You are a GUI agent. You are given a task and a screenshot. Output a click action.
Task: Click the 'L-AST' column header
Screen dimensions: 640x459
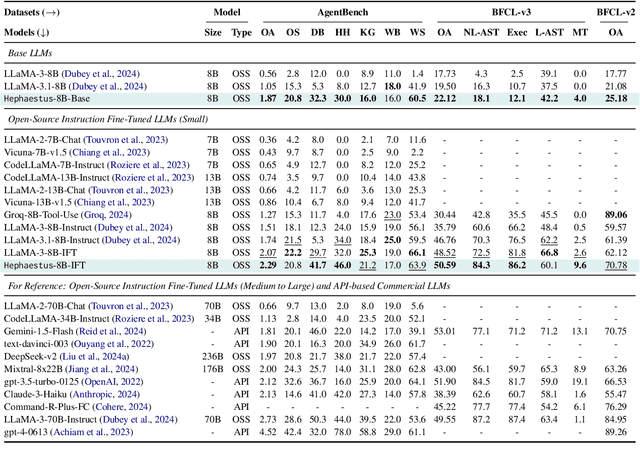point(549,32)
